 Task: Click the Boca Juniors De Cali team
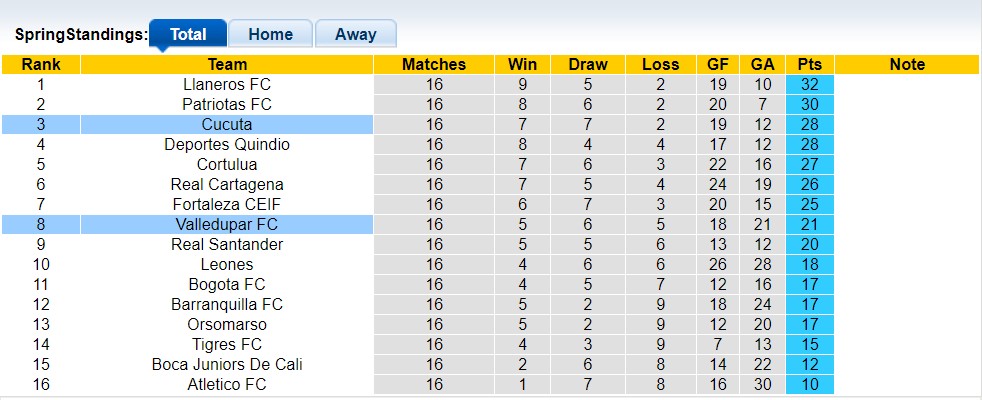point(227,365)
